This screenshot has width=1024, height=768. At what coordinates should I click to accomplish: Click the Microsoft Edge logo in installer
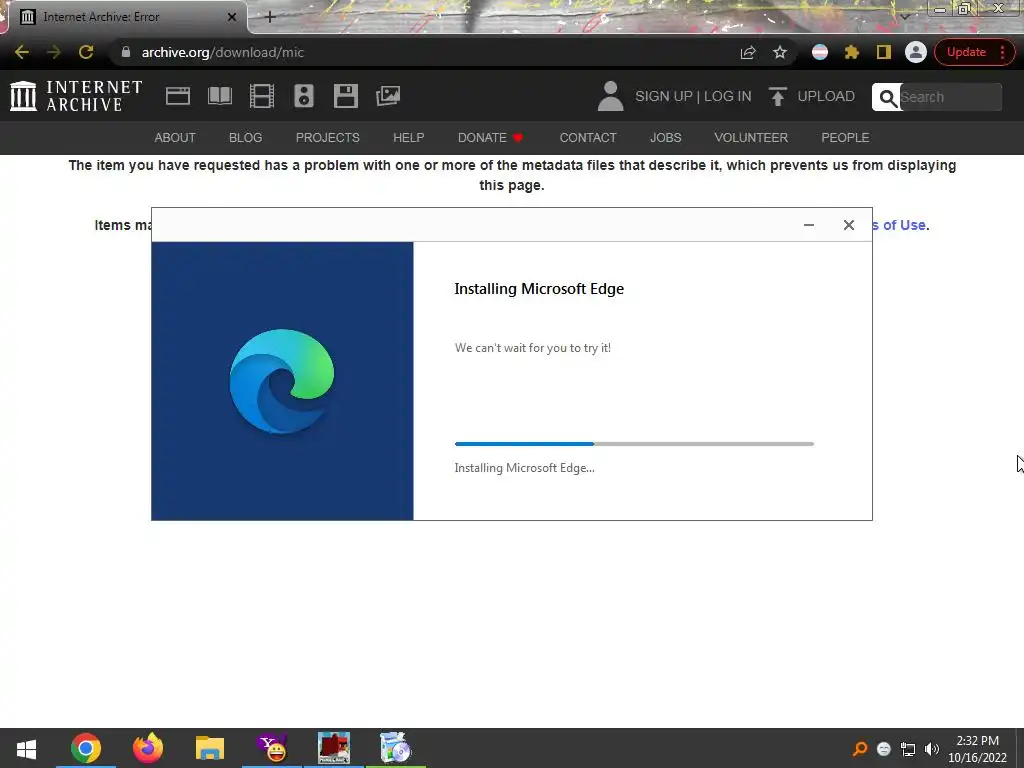pos(281,381)
